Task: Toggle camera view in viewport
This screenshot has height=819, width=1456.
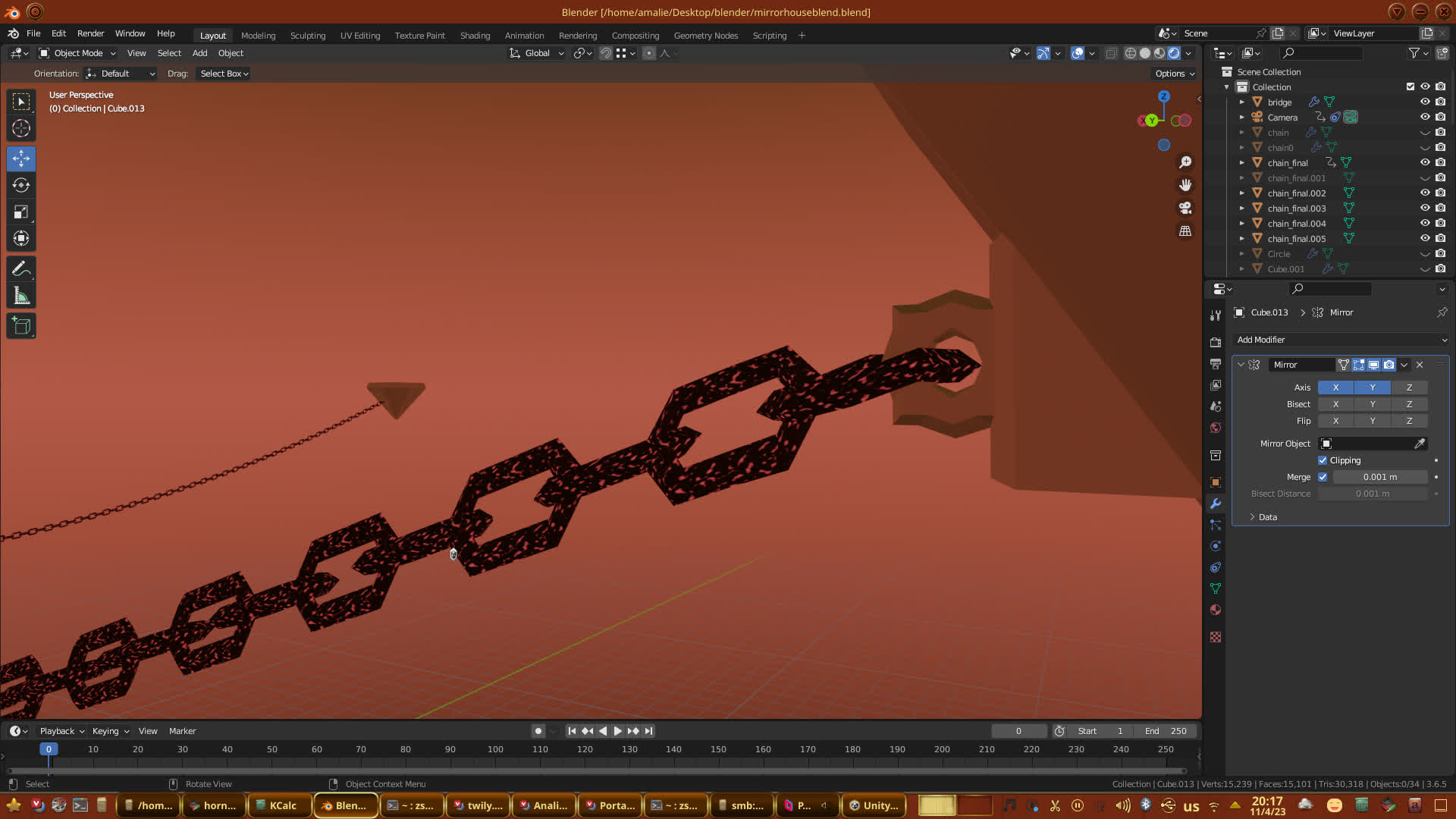Action: coord(1185,208)
